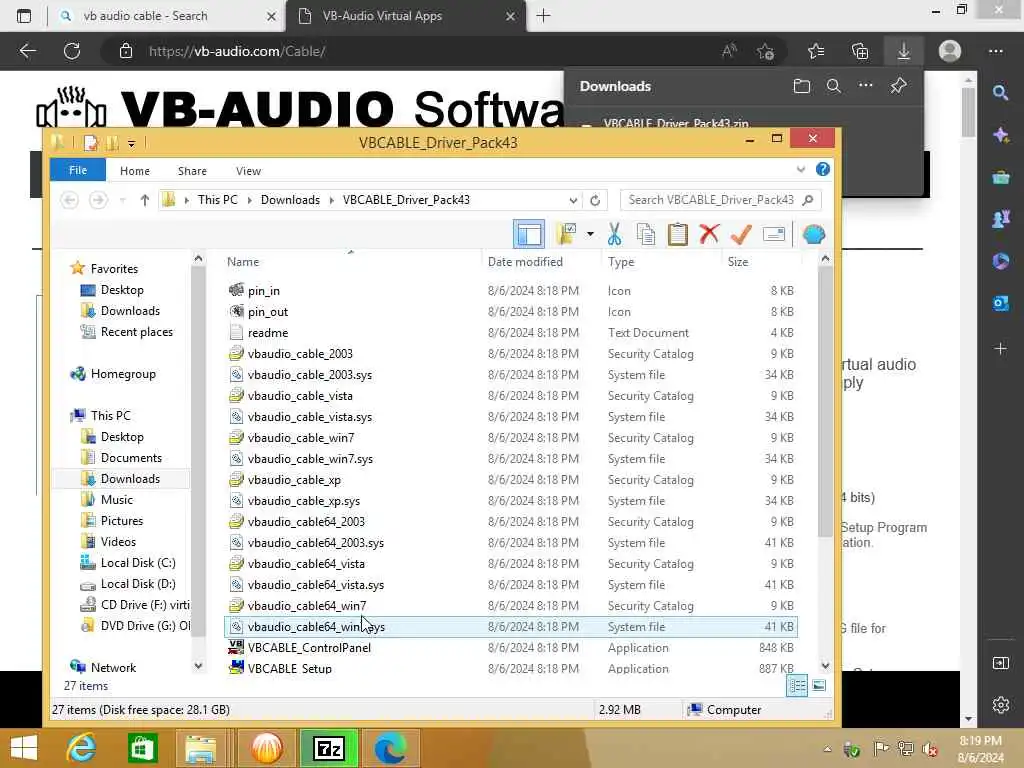Open Edge Collections icon

tap(859, 51)
